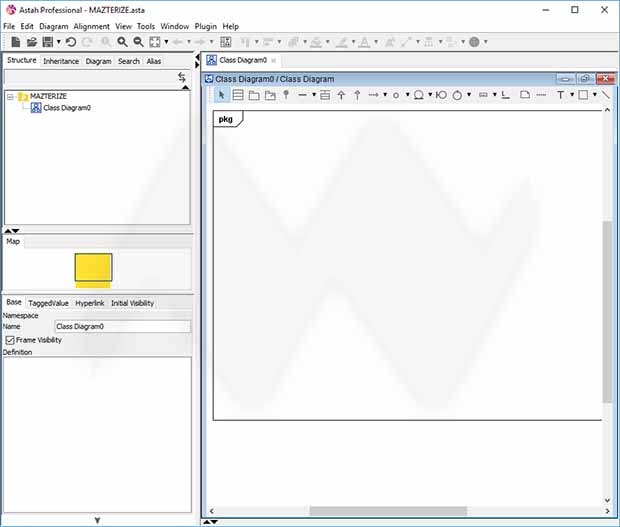620x527 pixels.
Task: Select the Note tool in the diagram palette
Action: (x=524, y=95)
